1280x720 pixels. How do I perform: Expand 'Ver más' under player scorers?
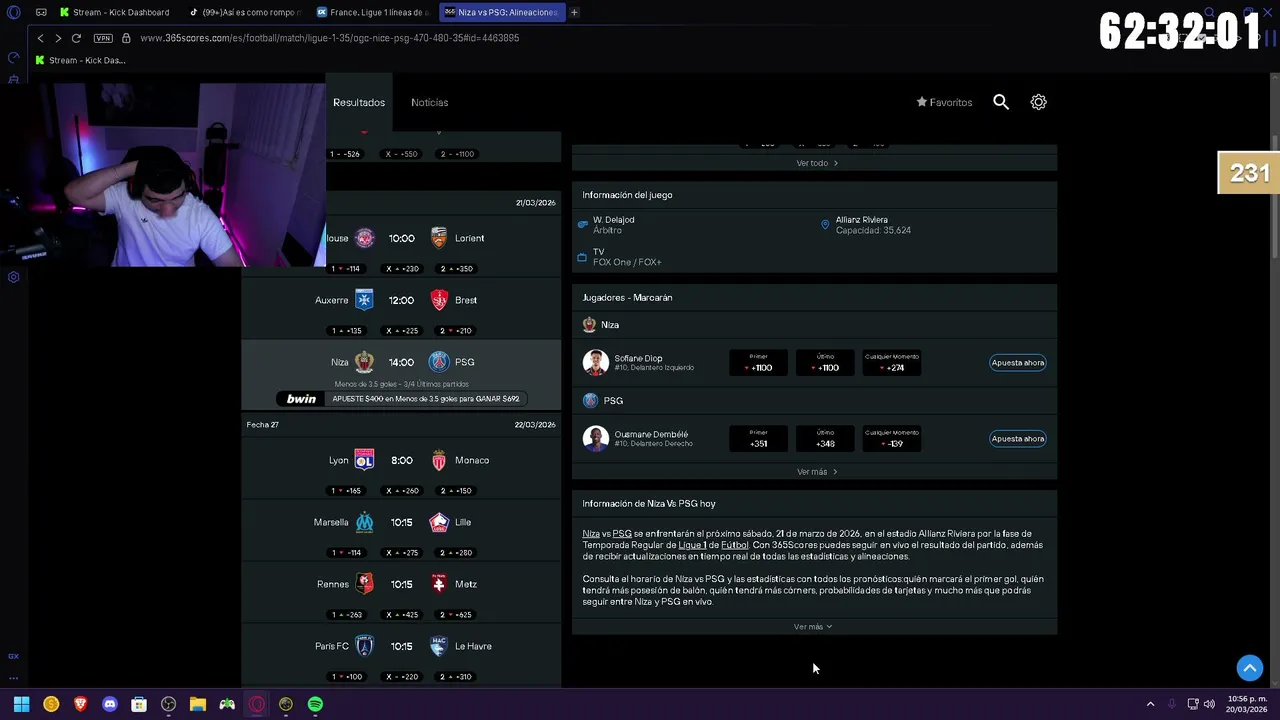tap(817, 472)
